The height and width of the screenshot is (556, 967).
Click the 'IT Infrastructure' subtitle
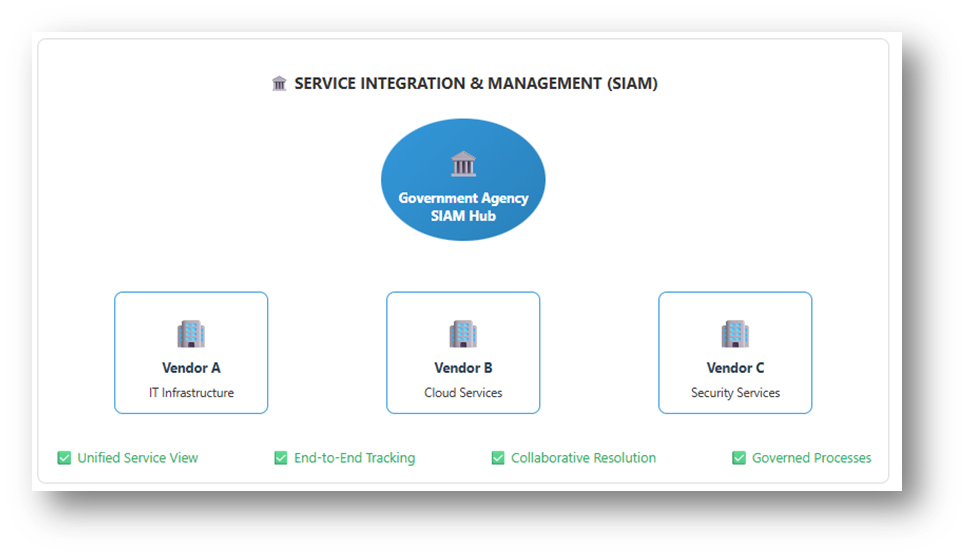[x=191, y=393]
